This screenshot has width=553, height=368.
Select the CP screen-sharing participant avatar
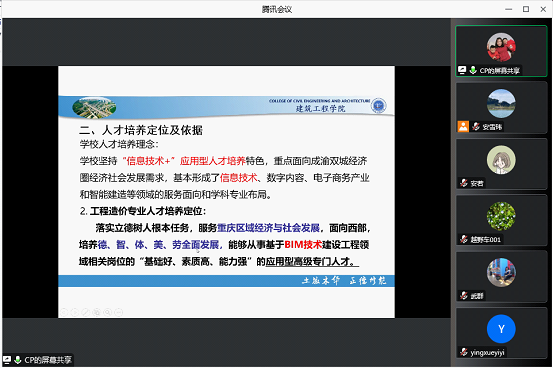(501, 47)
